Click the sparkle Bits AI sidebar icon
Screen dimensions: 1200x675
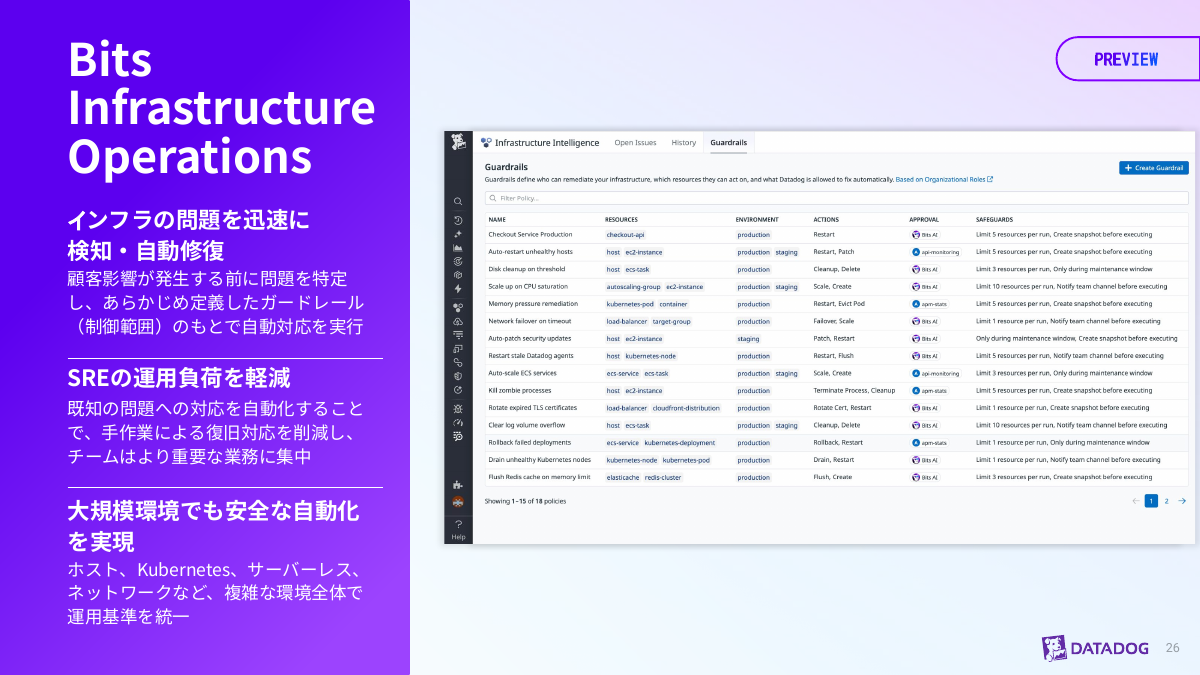(458, 233)
